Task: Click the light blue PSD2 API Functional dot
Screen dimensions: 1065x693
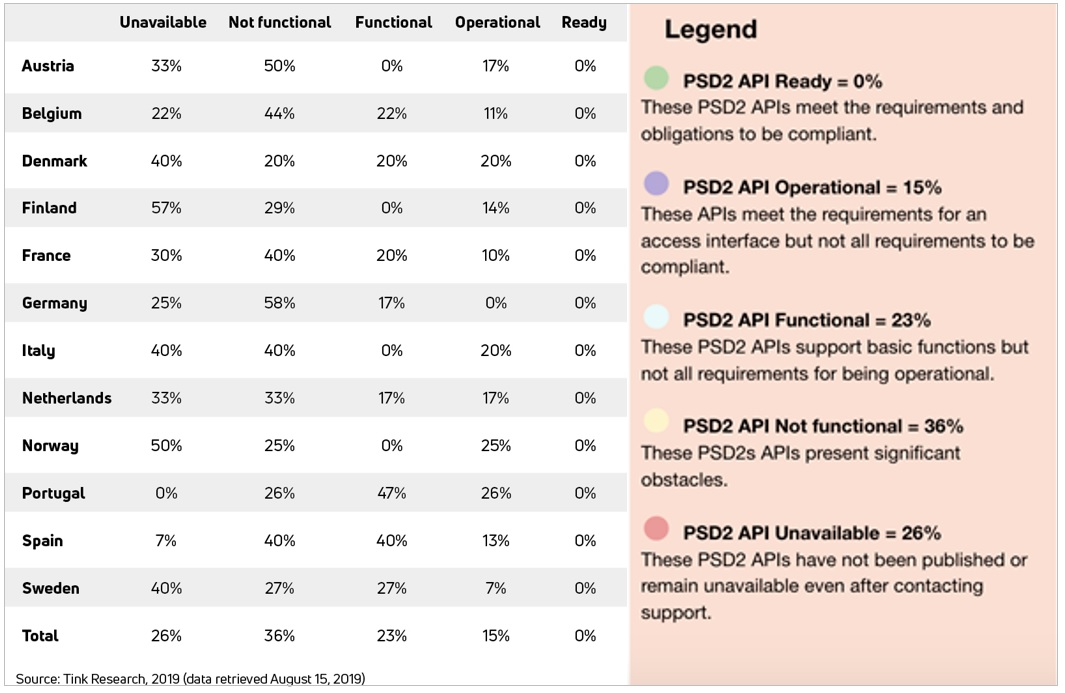Action: 656,317
